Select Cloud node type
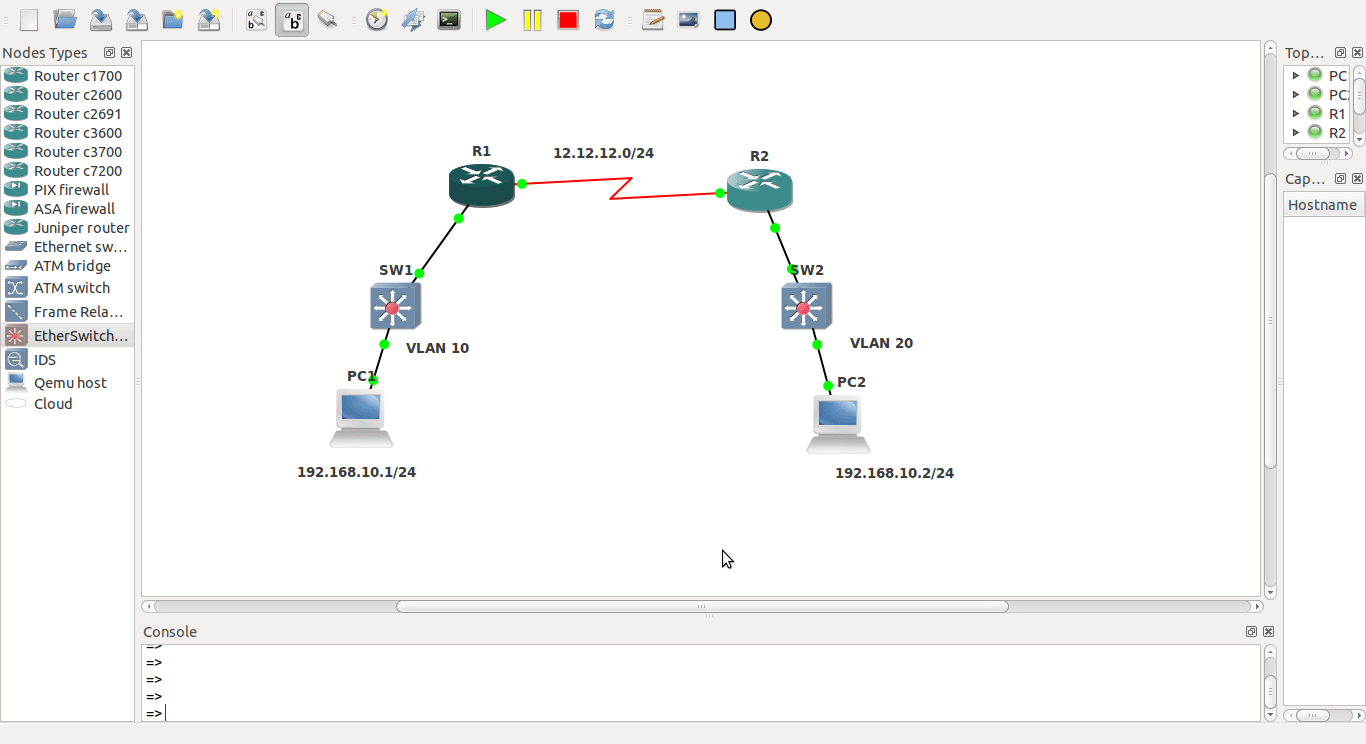Viewport: 1366px width, 744px height. tap(67, 404)
